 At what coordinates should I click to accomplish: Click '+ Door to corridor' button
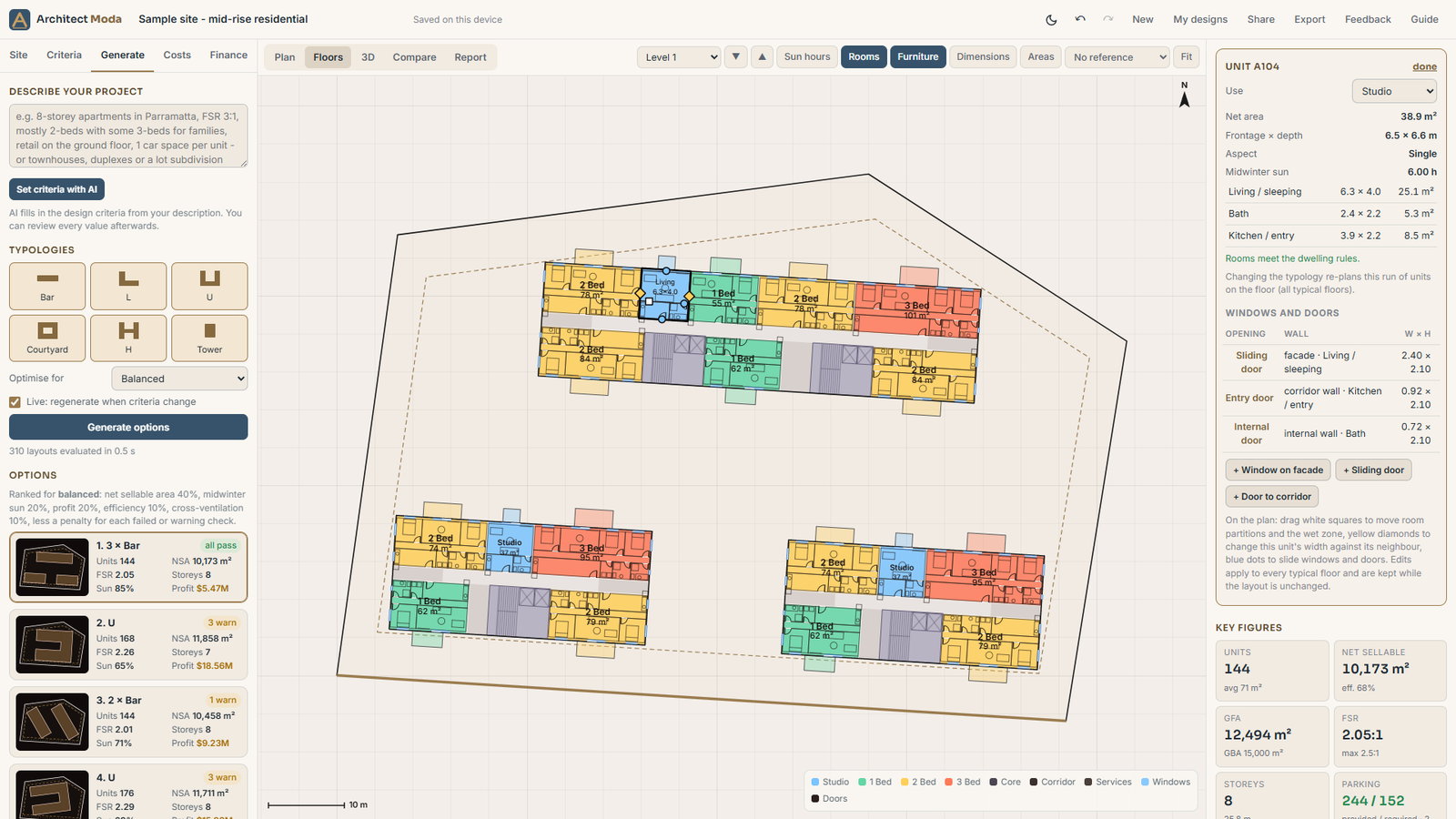click(x=1272, y=496)
